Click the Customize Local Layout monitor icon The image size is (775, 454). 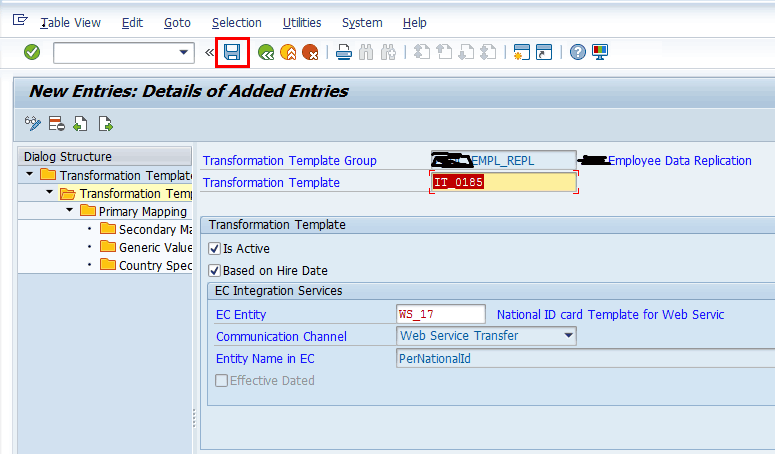tap(600, 52)
